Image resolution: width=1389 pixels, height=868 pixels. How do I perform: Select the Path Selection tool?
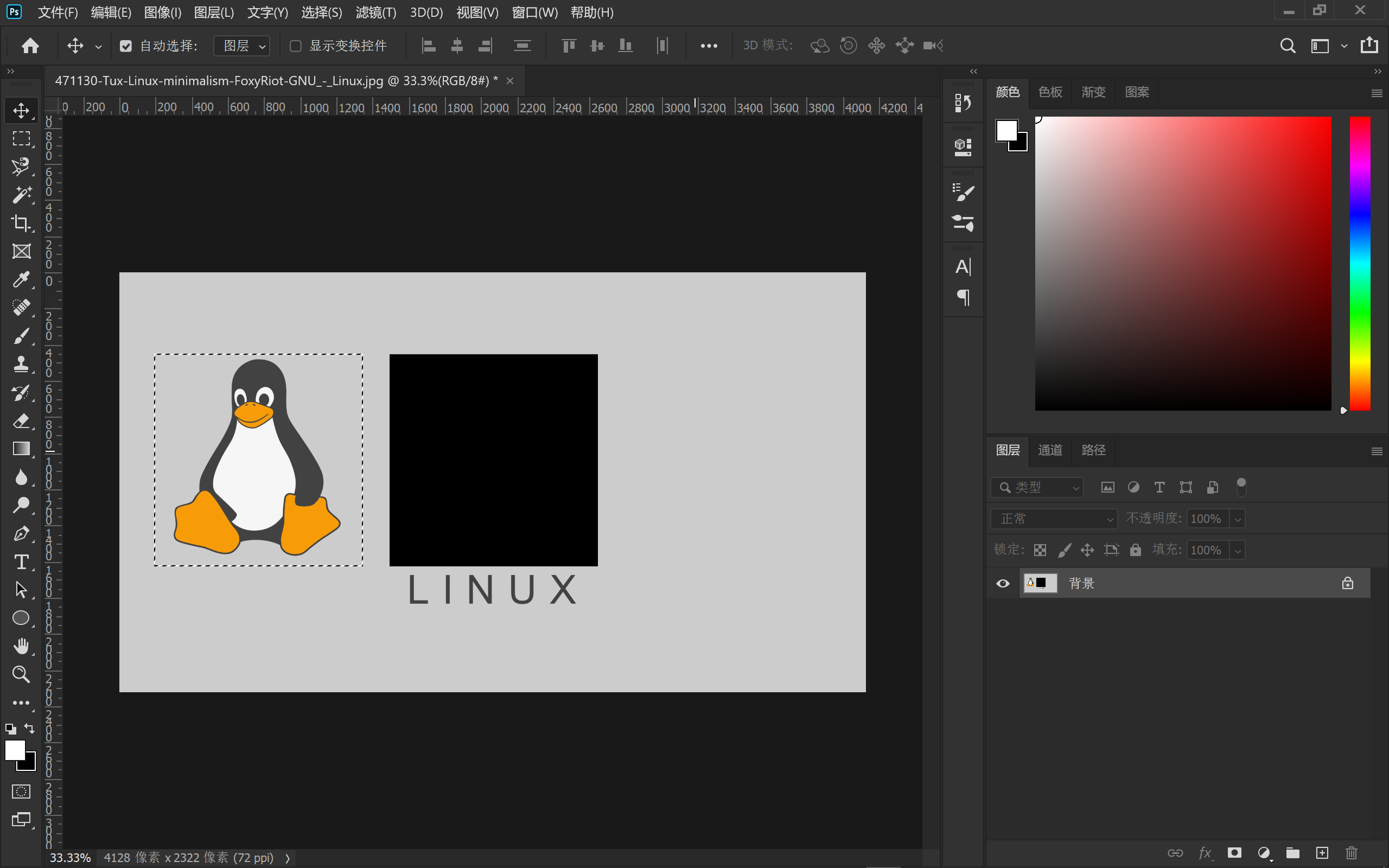point(21,590)
